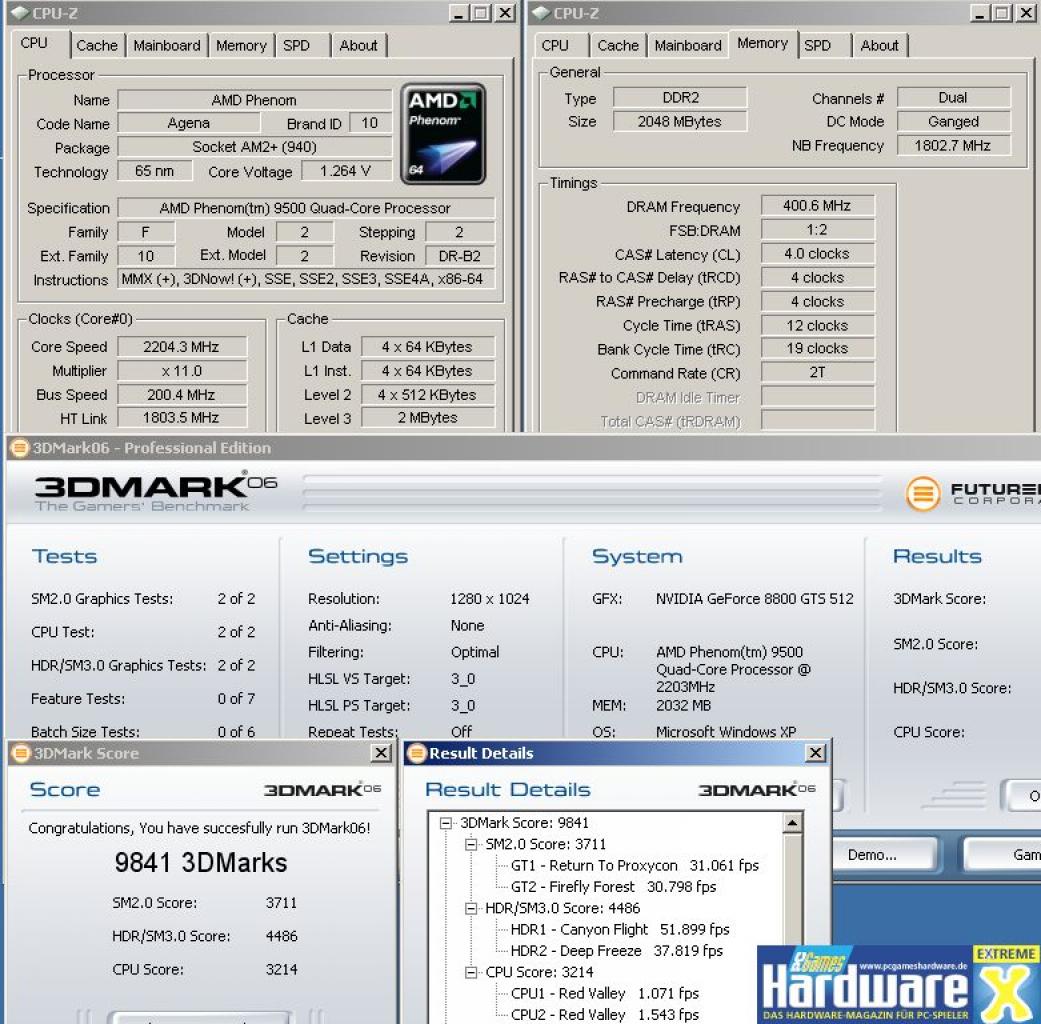Collapse the CPU Score: 3214 node
The height and width of the screenshot is (1024, 1041).
click(471, 973)
